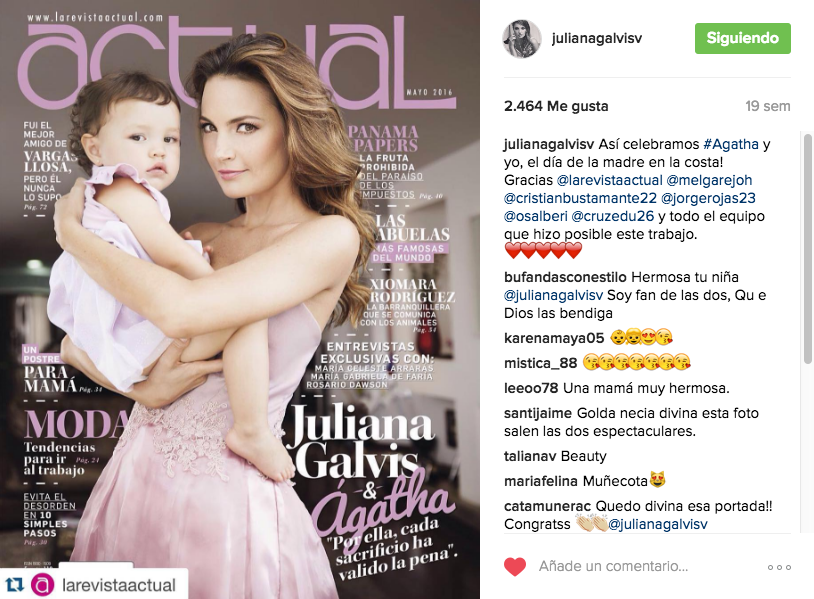Open the #Agatha hashtag link
The image size is (814, 599).
[731, 144]
